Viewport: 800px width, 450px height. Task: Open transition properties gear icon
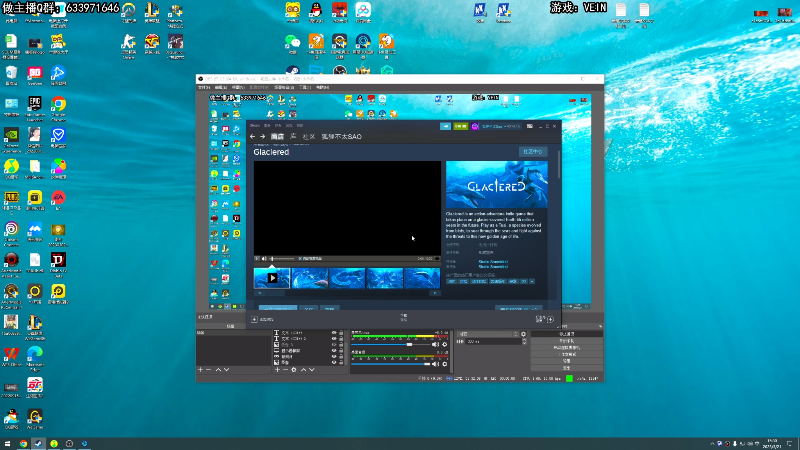click(523, 334)
